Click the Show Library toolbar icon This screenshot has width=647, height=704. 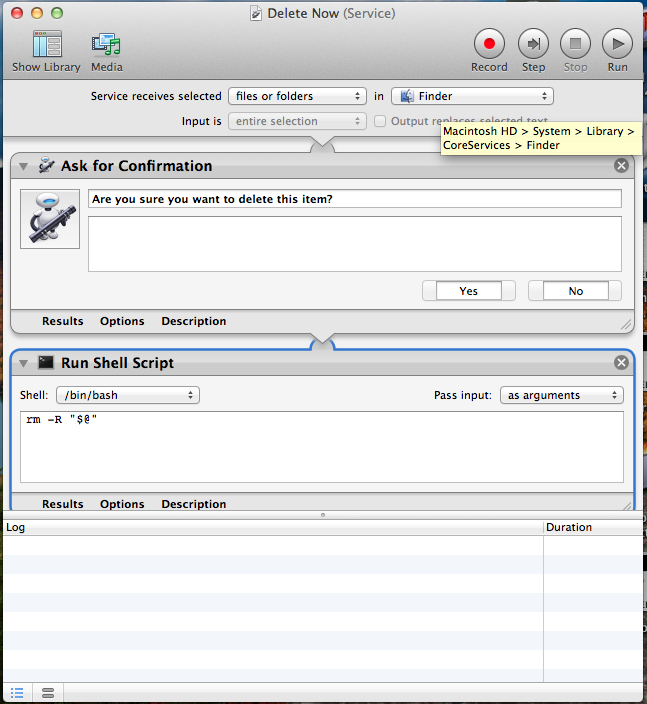point(47,44)
